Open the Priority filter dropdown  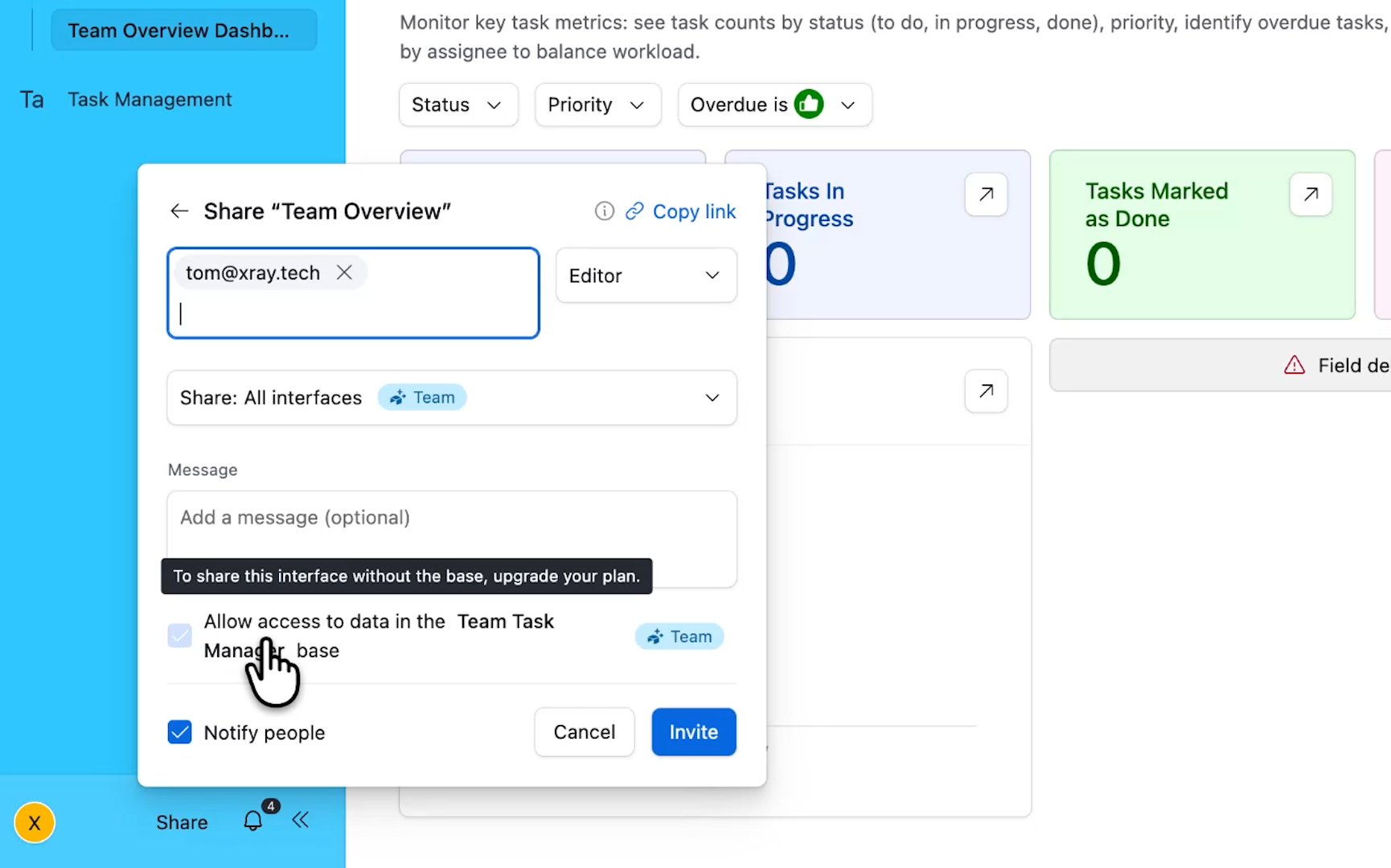point(597,105)
